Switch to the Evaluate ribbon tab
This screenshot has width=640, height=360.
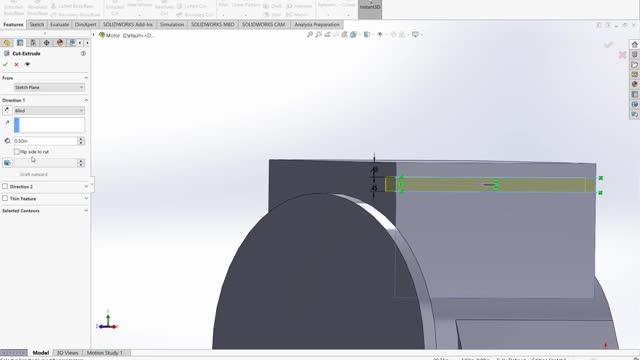60,24
